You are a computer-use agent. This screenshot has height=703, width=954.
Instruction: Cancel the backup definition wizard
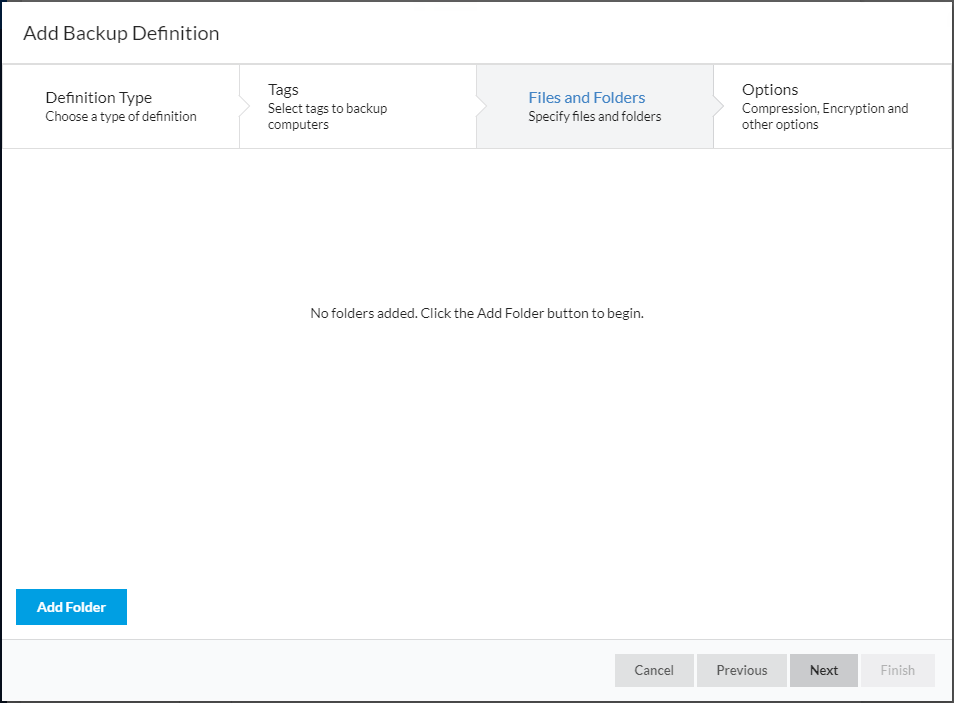pyautogui.click(x=654, y=670)
